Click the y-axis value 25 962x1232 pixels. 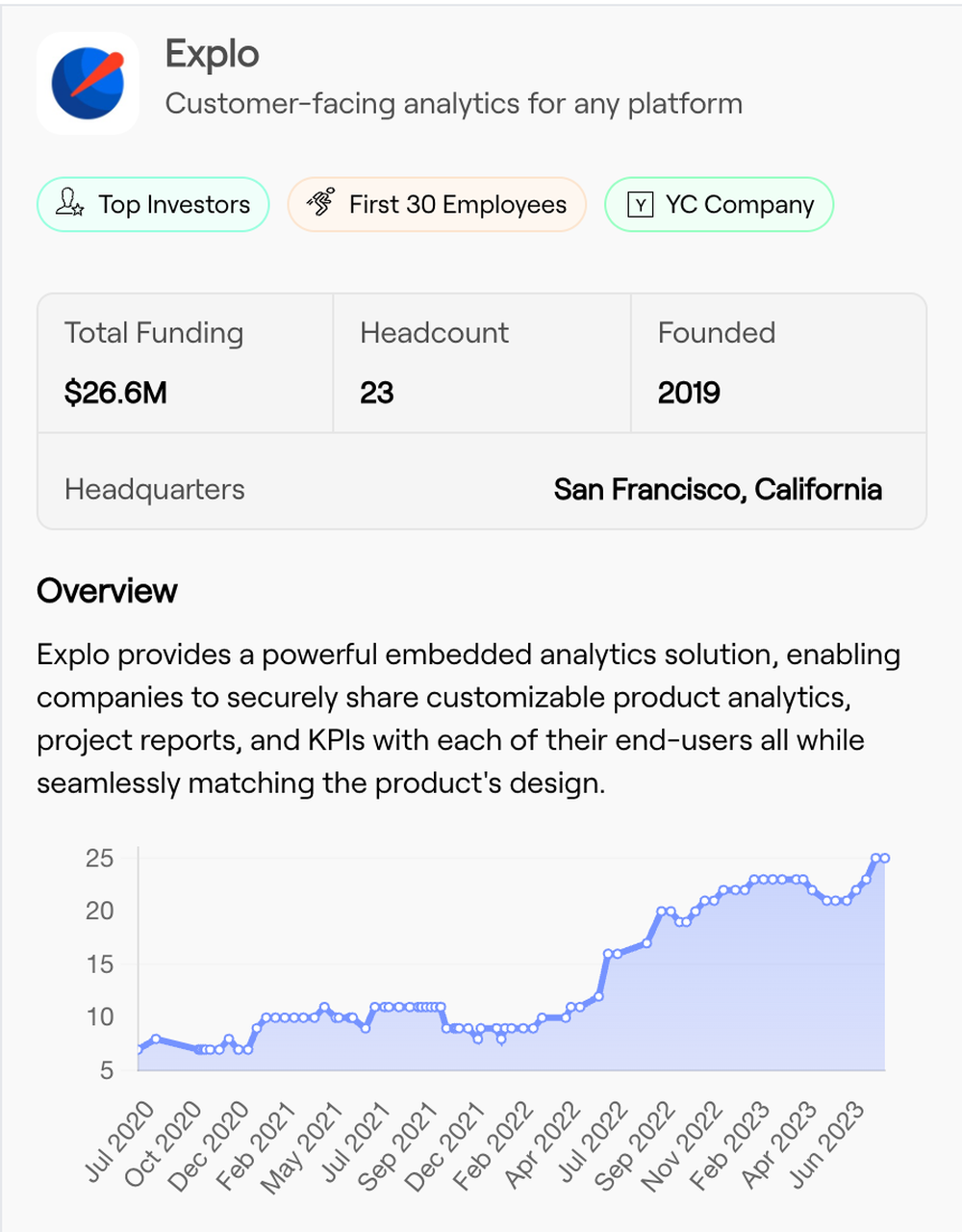click(x=99, y=858)
